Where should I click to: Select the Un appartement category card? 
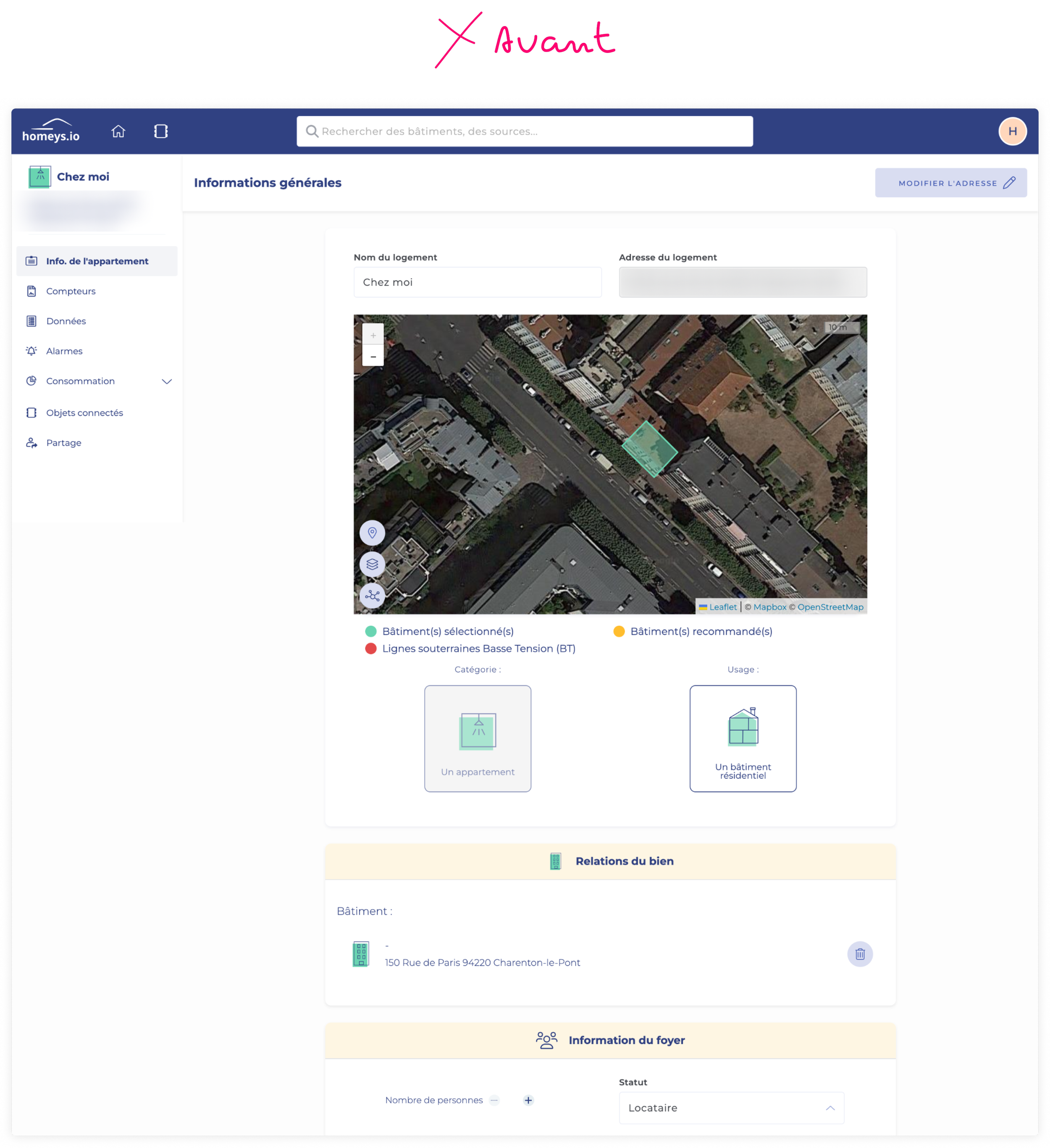pos(477,738)
